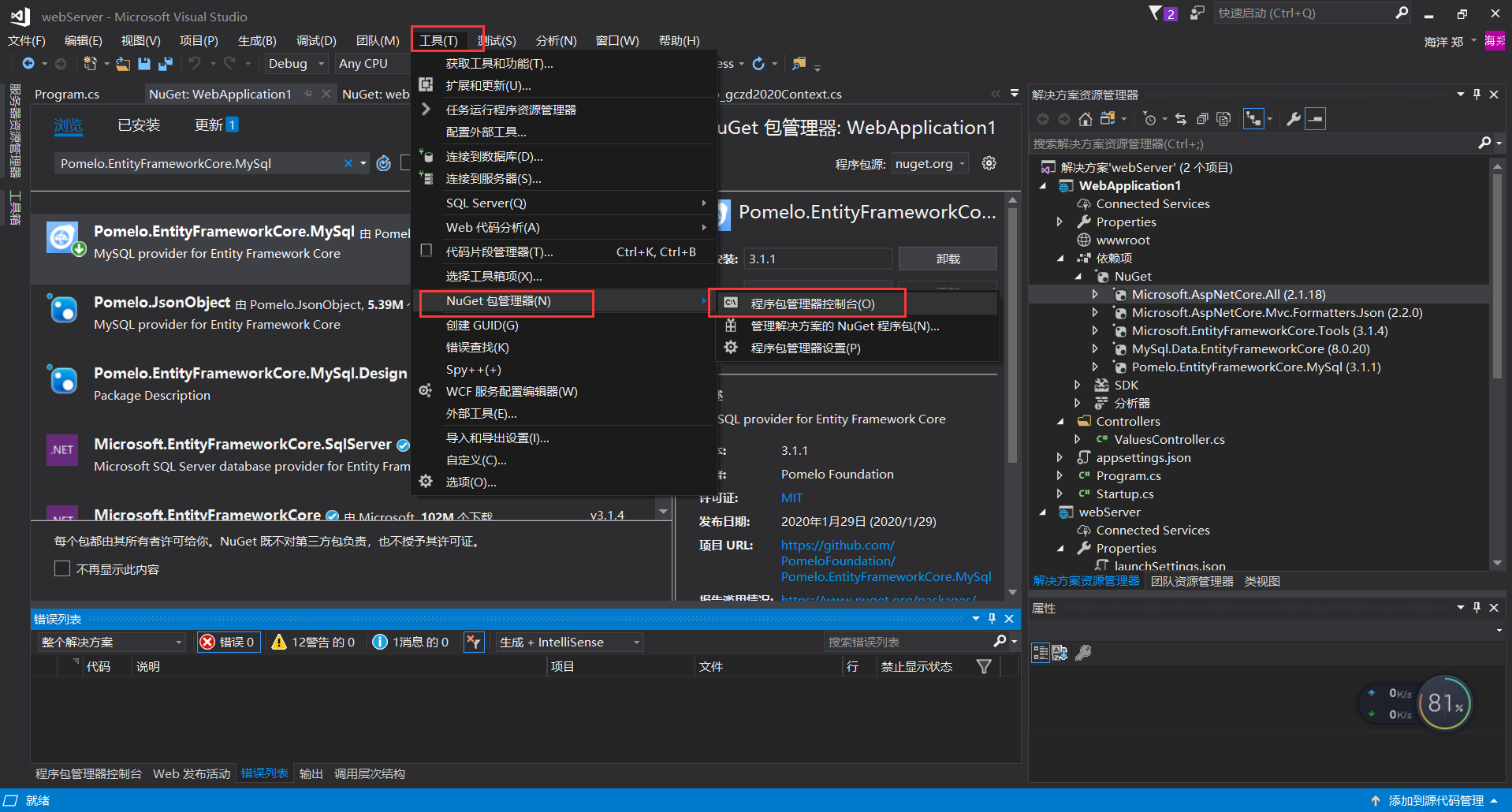Open the Debug configuration dropdown
The height and width of the screenshot is (812, 1512).
click(x=296, y=63)
